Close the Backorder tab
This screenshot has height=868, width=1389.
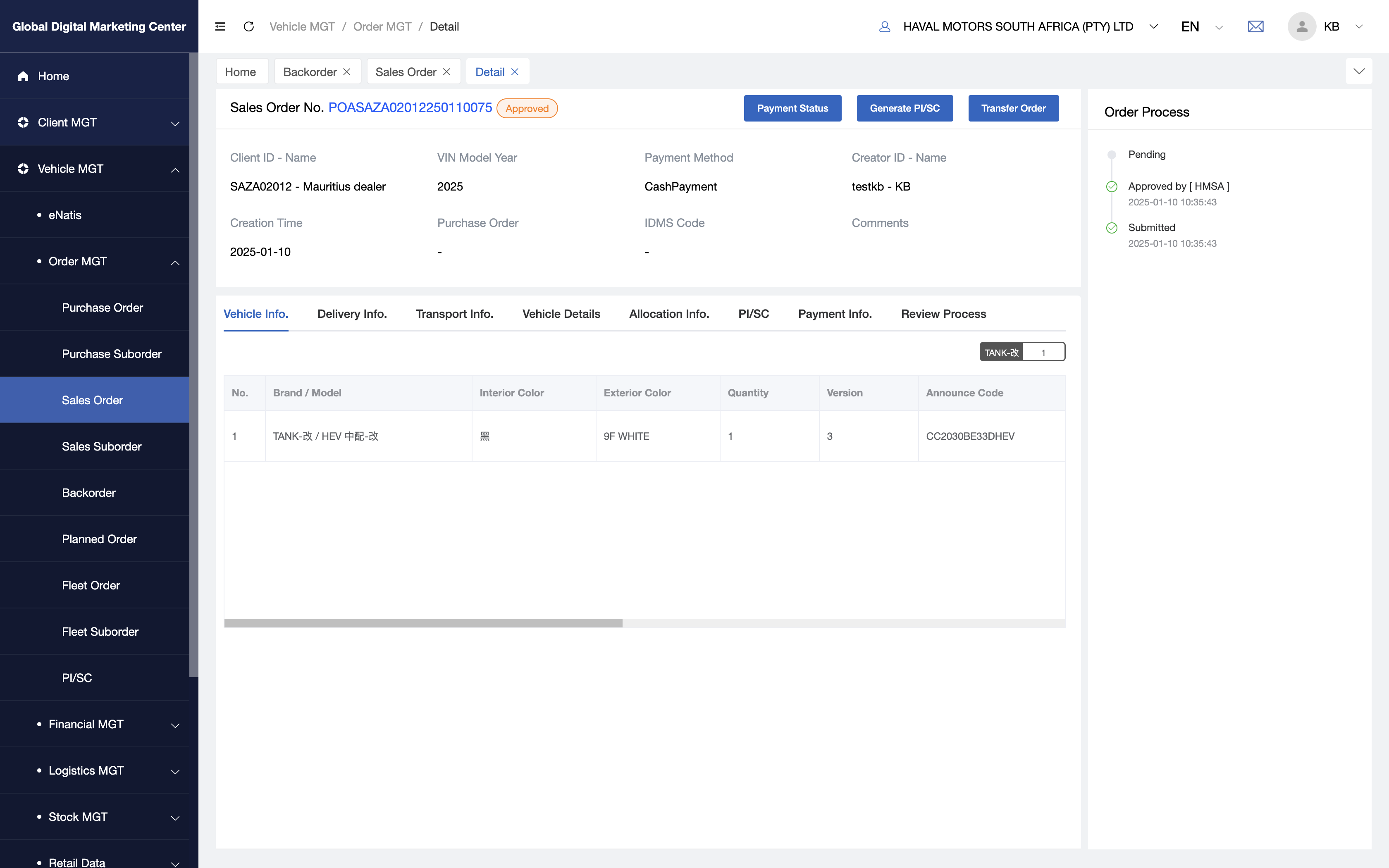(x=347, y=72)
